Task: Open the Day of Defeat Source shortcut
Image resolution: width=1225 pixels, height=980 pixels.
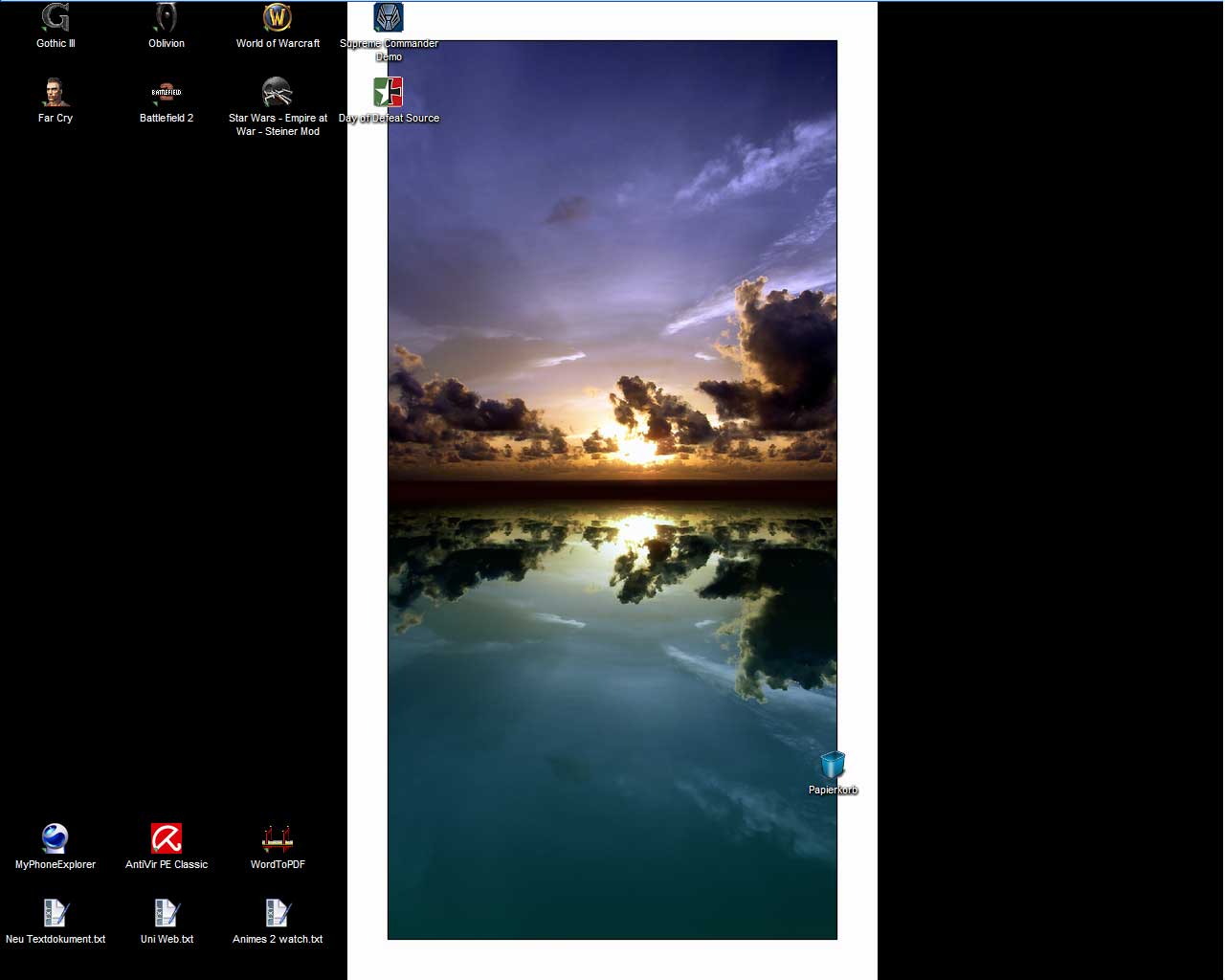Action: click(x=389, y=93)
